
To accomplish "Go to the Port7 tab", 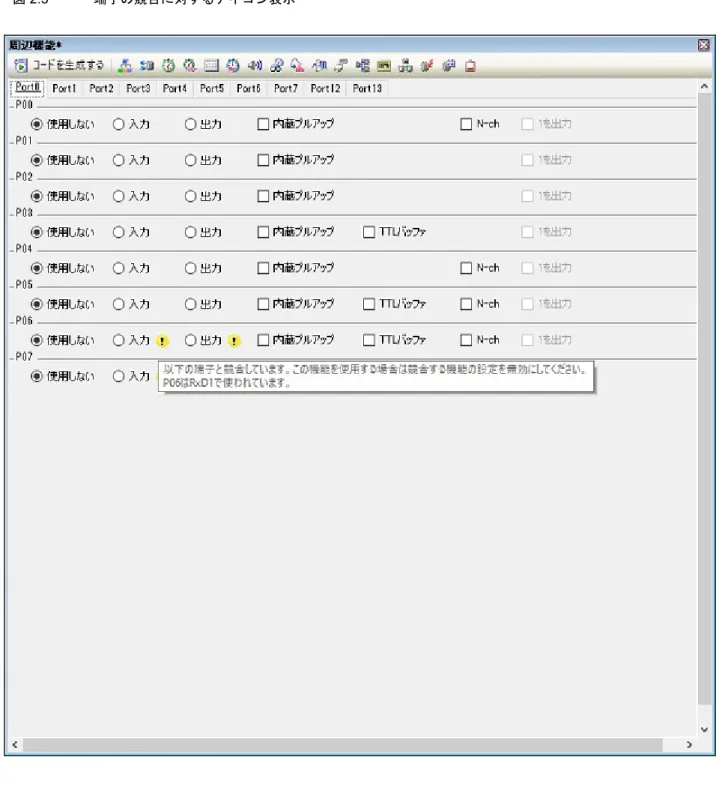I will (x=286, y=89).
